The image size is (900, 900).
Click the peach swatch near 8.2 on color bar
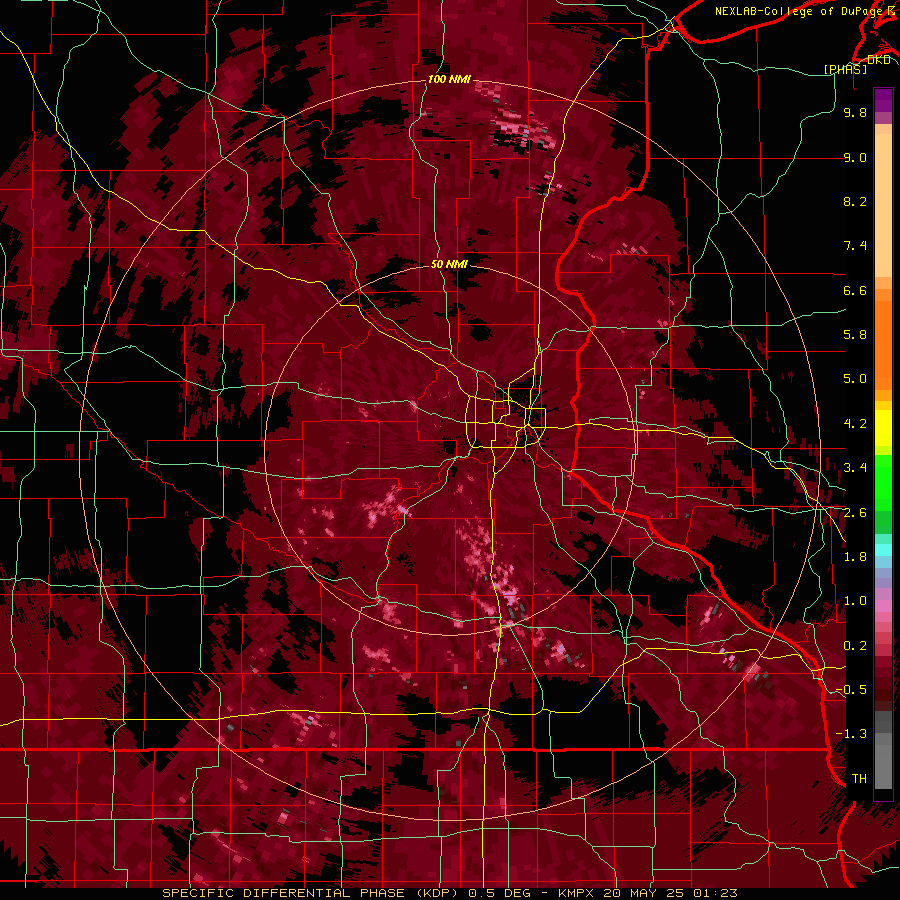(883, 205)
